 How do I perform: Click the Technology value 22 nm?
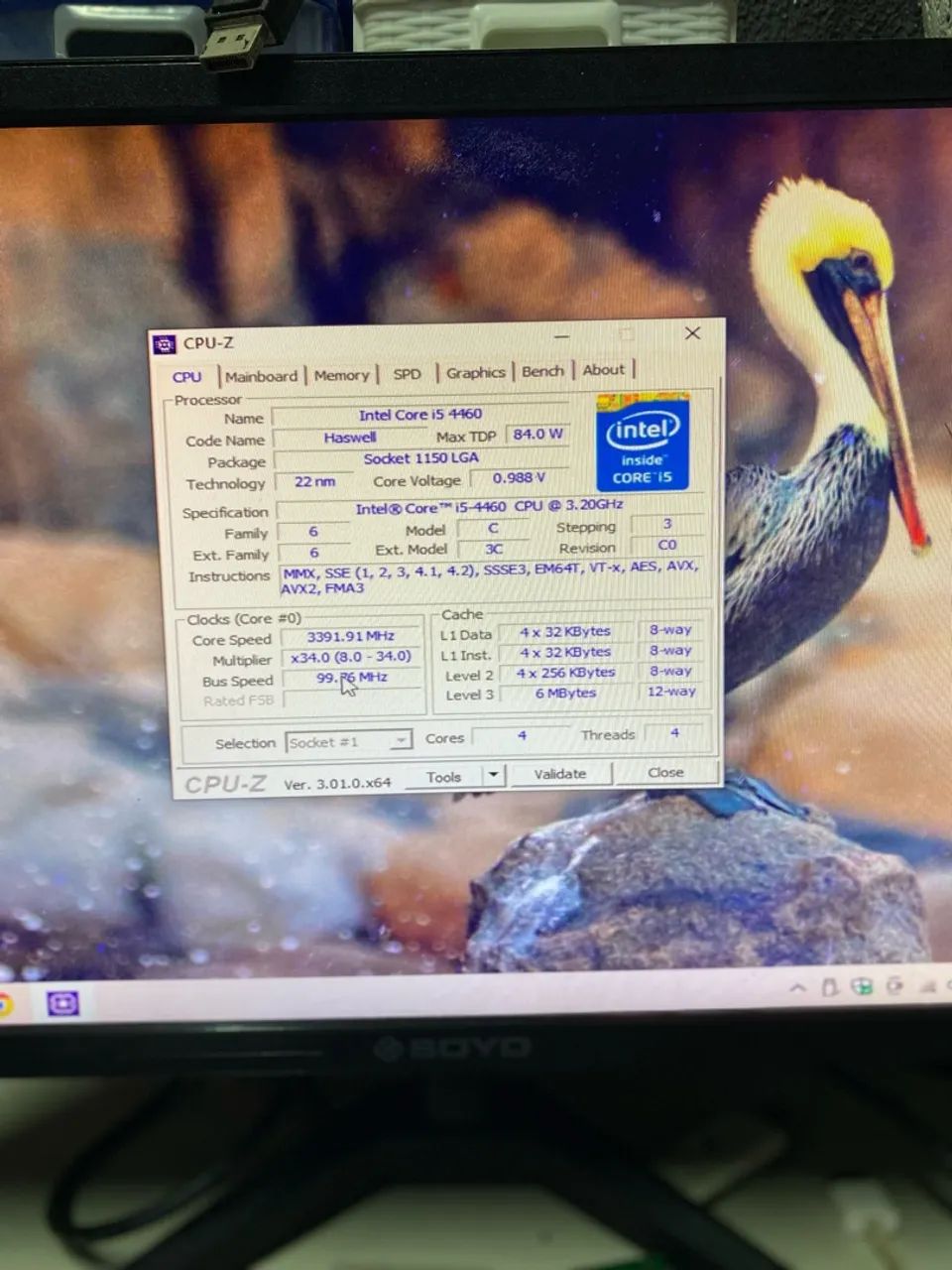[315, 481]
